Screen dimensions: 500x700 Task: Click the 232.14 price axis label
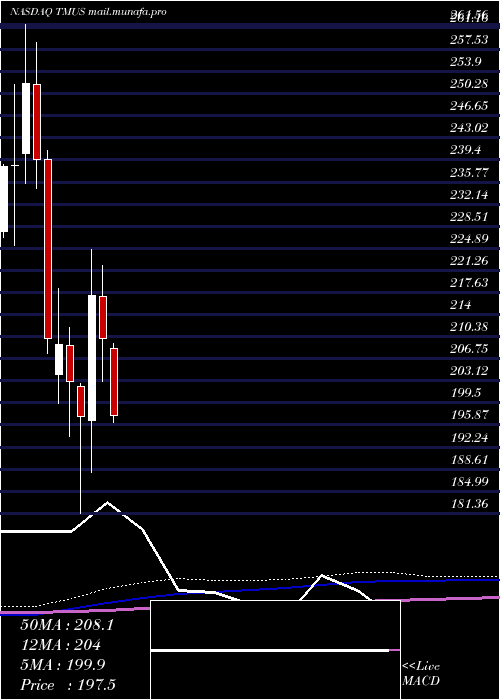click(469, 195)
